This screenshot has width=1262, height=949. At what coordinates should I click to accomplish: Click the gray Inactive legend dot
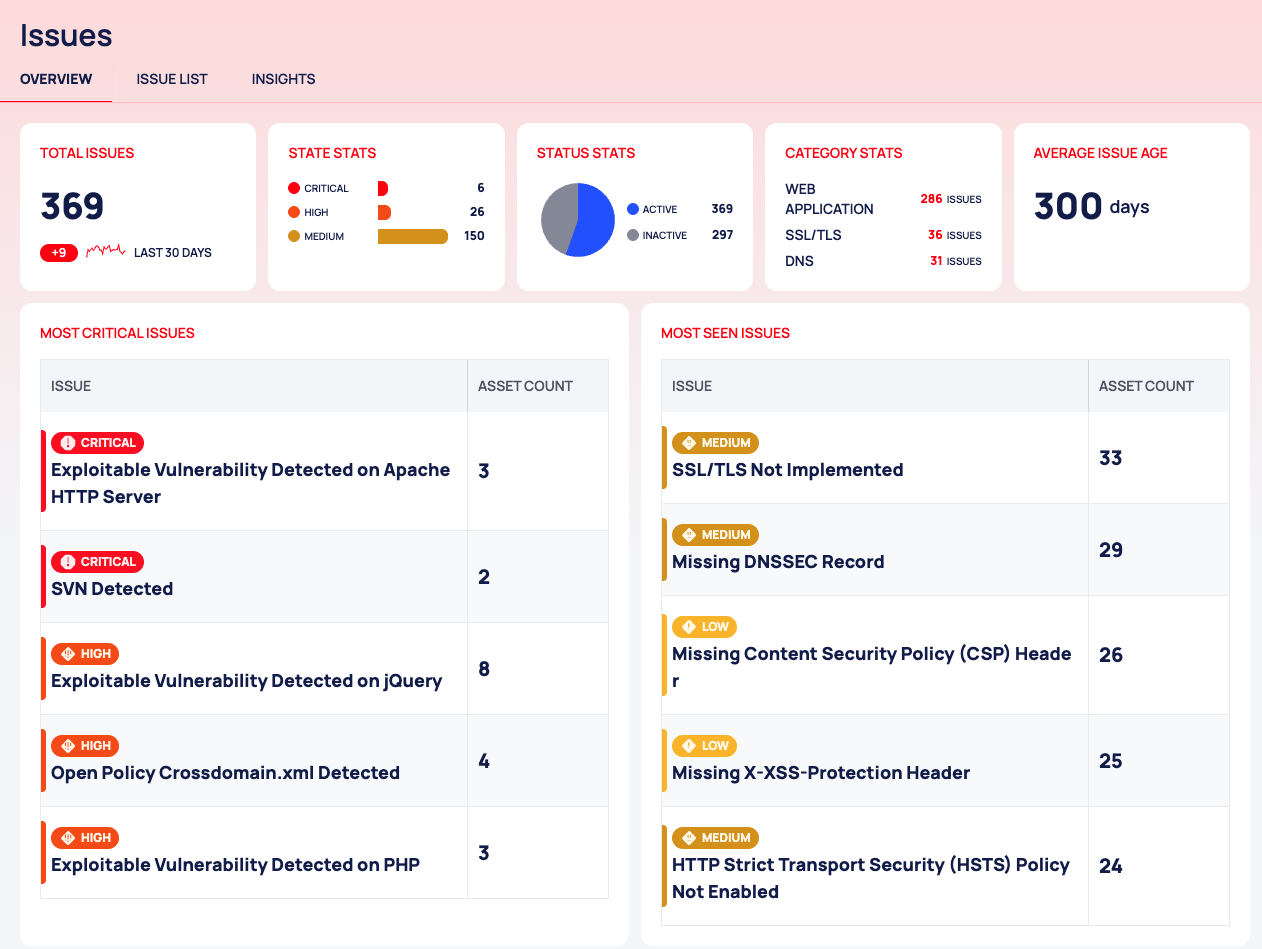(x=633, y=235)
